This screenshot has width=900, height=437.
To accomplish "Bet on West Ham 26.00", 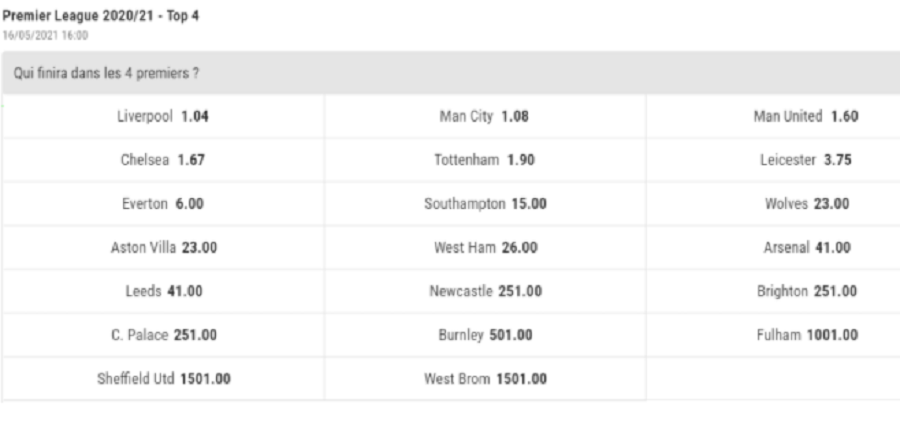I will [x=485, y=247].
